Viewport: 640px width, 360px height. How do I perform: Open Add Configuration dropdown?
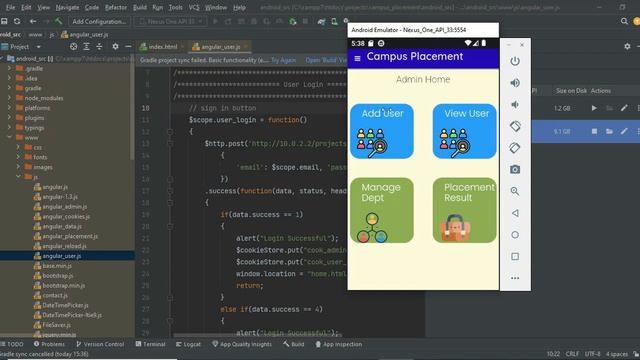tap(99, 21)
